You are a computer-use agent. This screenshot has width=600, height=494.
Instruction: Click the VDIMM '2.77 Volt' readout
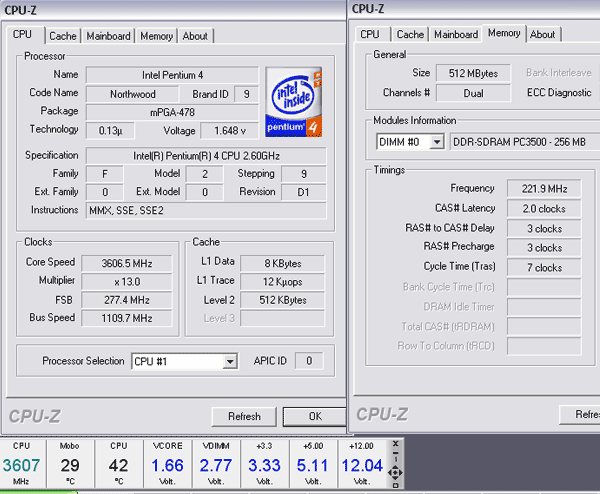click(x=216, y=464)
